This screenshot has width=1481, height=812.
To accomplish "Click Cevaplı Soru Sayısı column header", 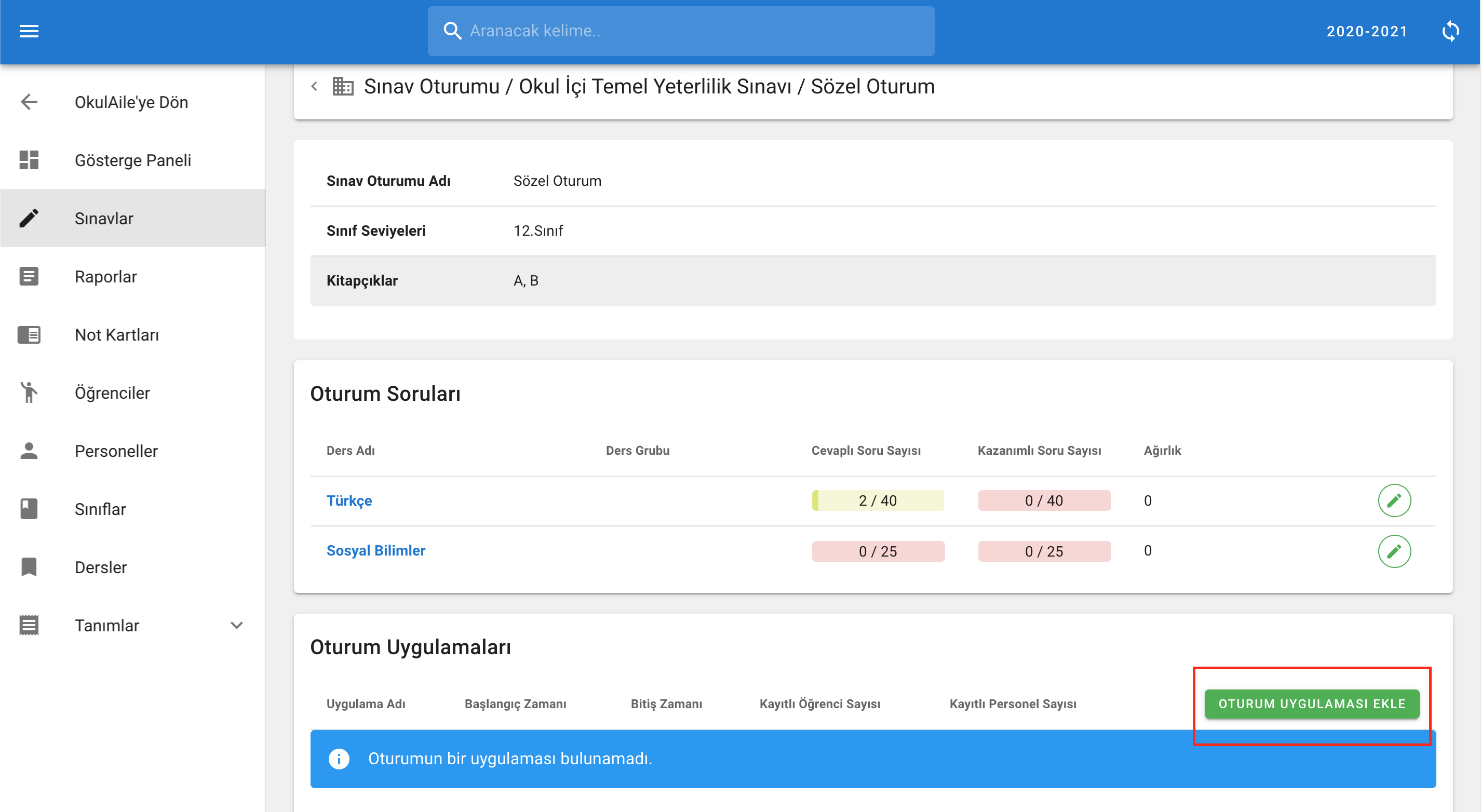I will point(866,451).
